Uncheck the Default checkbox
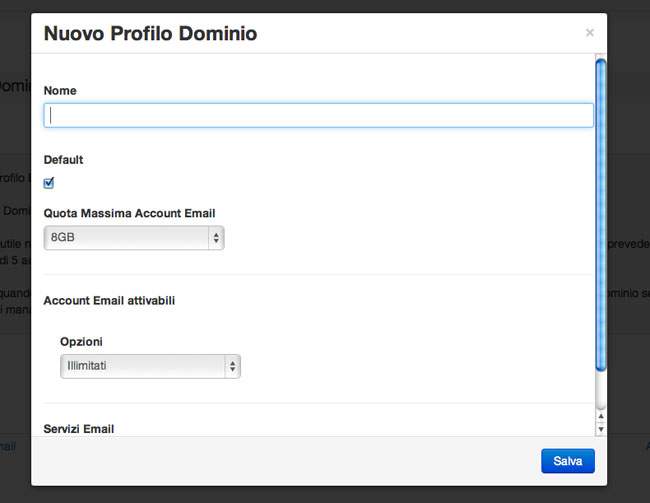This screenshot has height=503, width=650. coord(49,183)
